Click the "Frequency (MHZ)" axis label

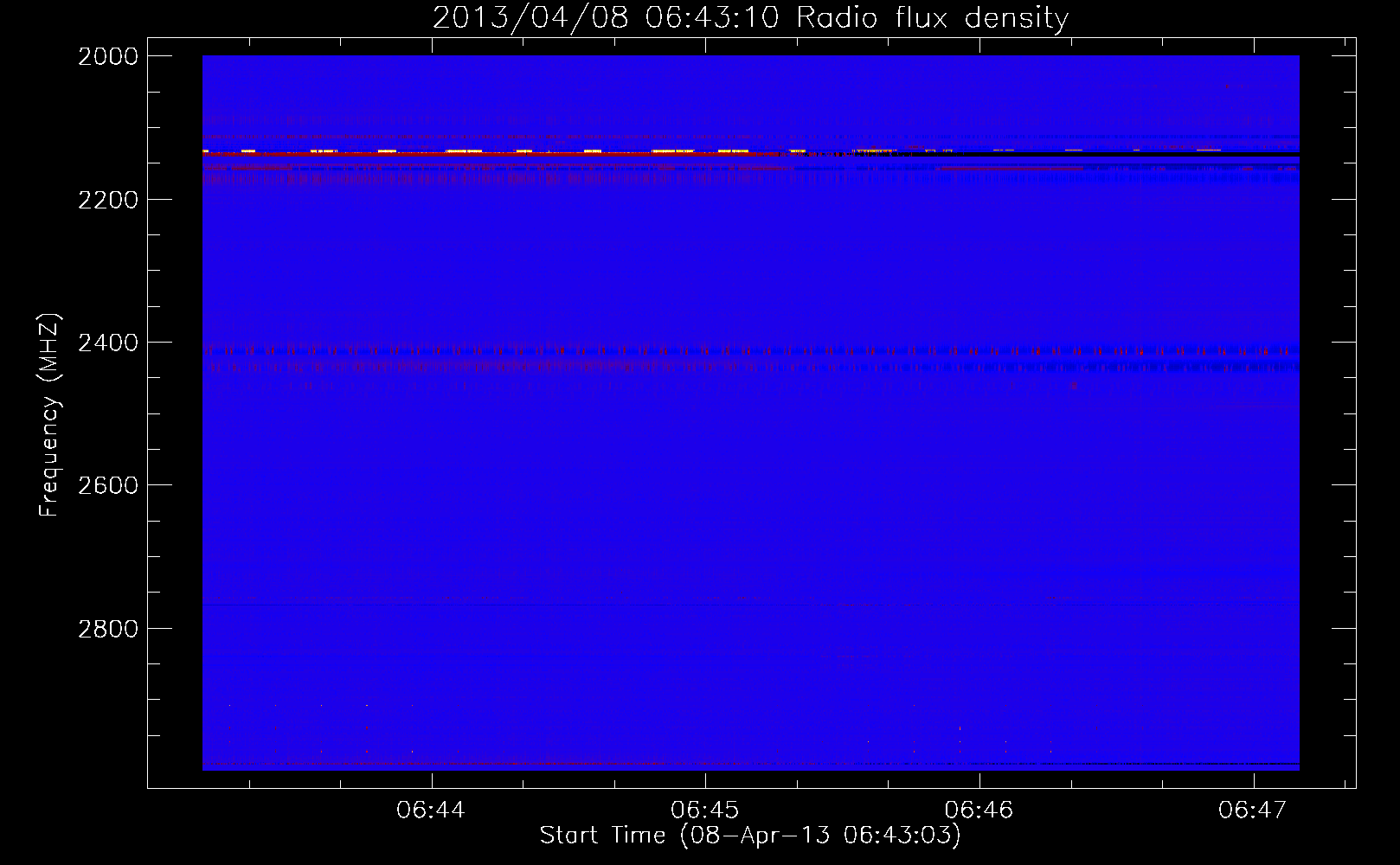(49, 415)
